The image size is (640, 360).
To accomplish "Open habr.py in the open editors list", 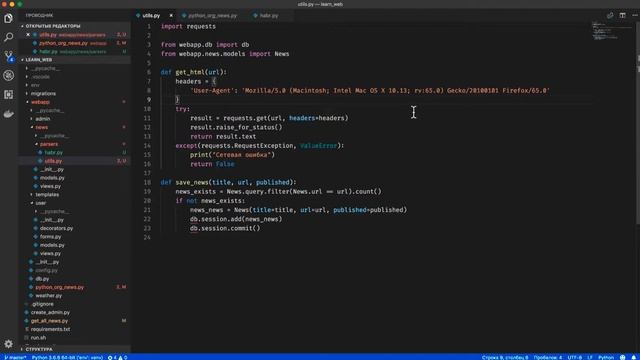I will coord(48,52).
